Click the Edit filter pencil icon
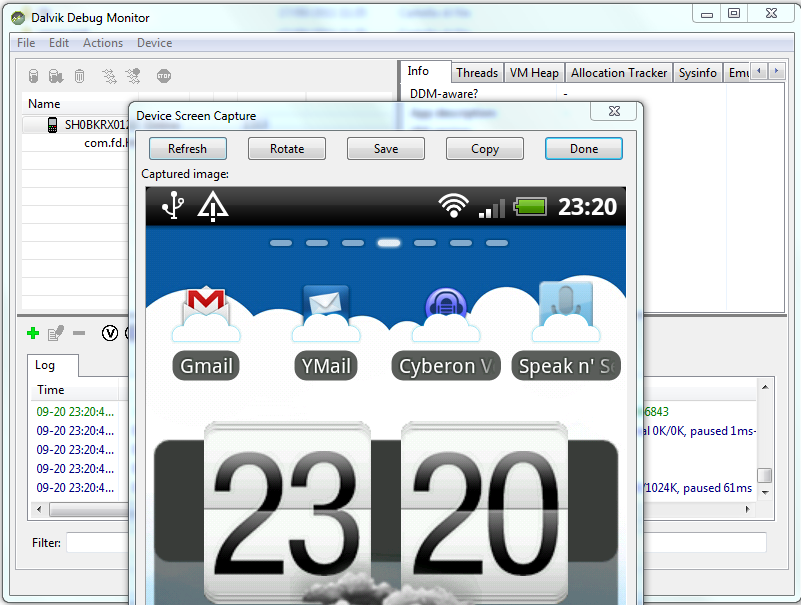The image size is (801, 605). (x=55, y=333)
